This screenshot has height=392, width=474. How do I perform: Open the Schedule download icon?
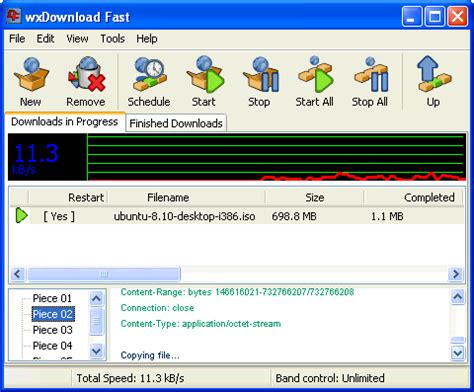[x=149, y=74]
